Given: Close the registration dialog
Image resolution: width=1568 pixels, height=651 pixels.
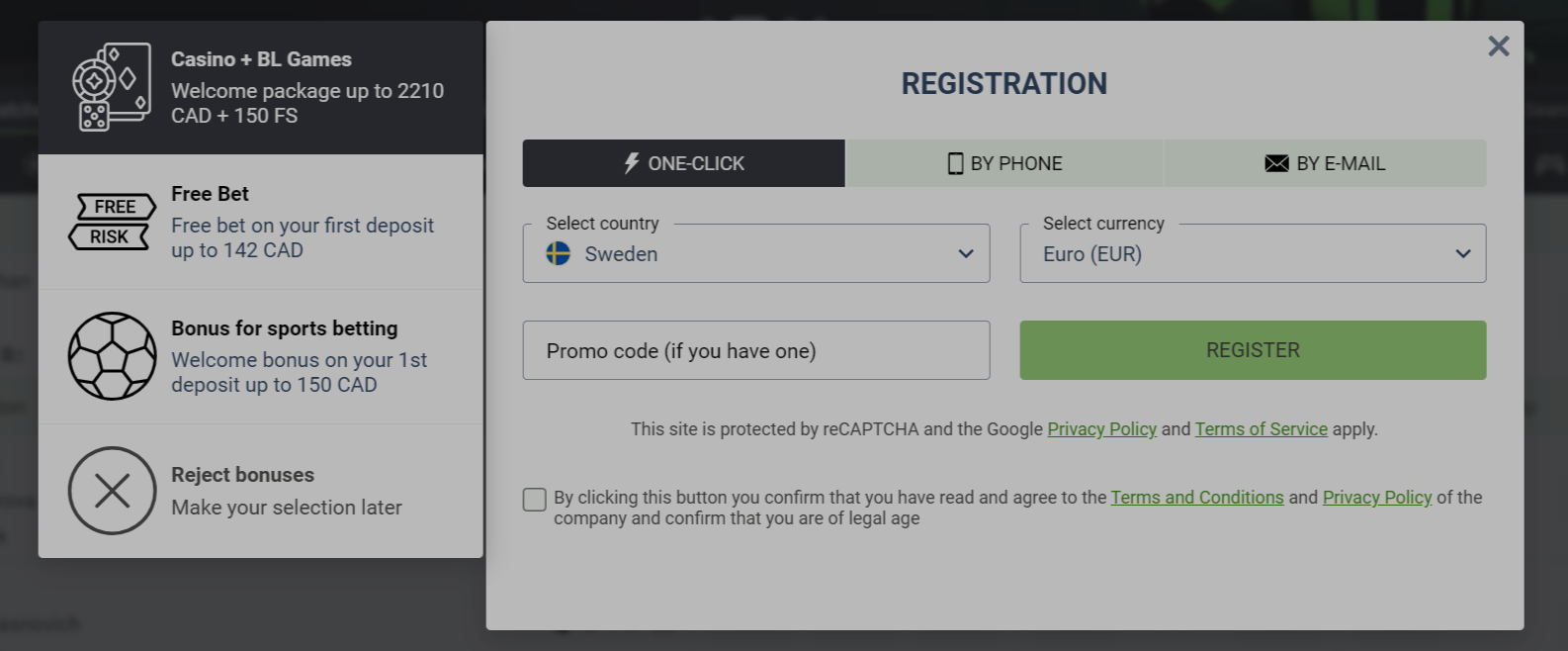Looking at the screenshot, I should point(1498,46).
